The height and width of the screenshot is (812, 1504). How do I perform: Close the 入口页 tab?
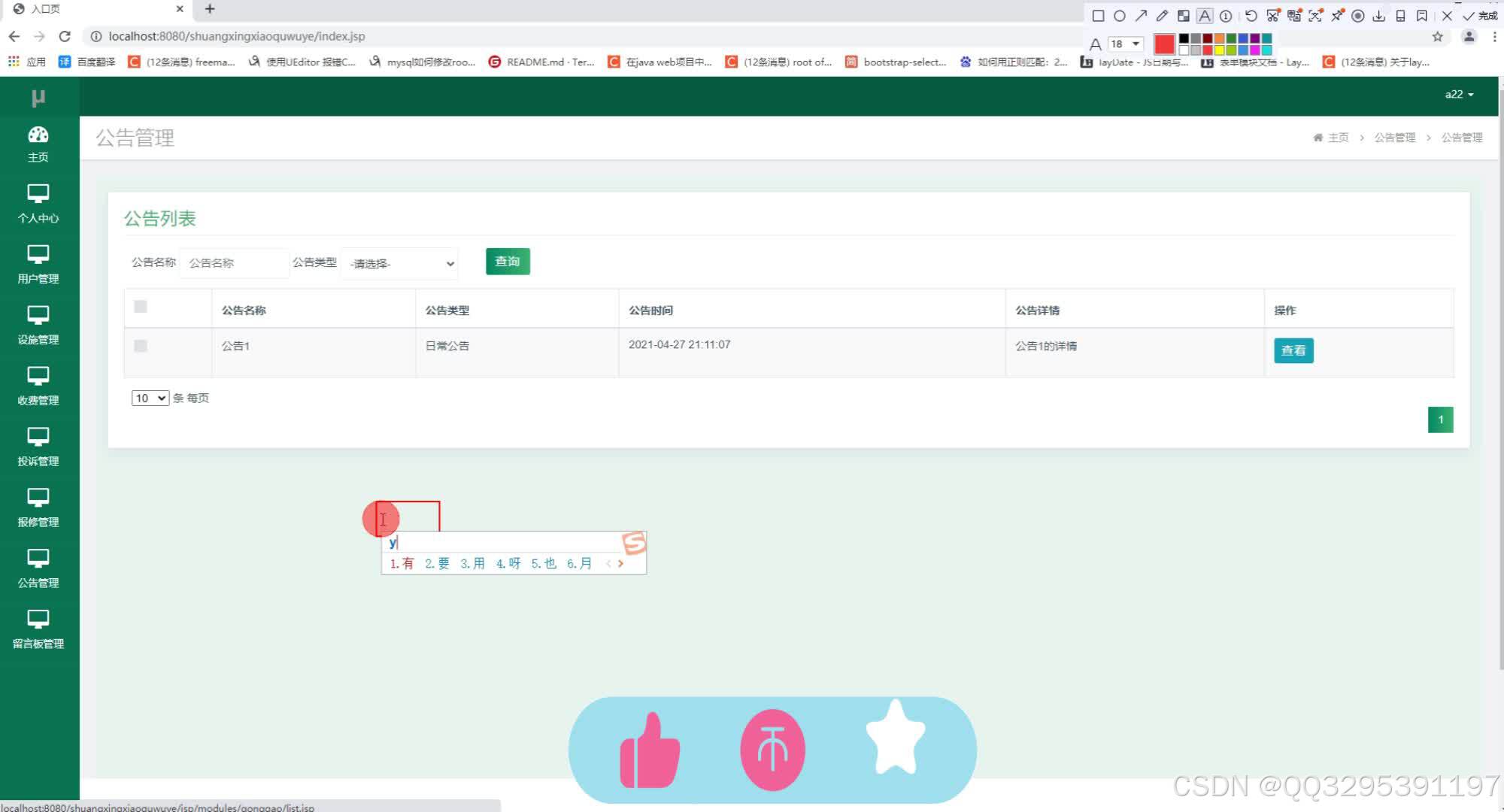pos(180,9)
